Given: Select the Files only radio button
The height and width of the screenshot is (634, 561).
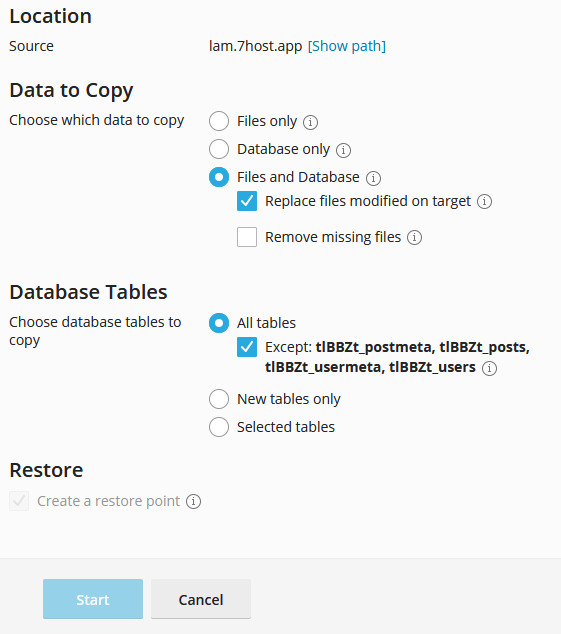Looking at the screenshot, I should (x=219, y=121).
